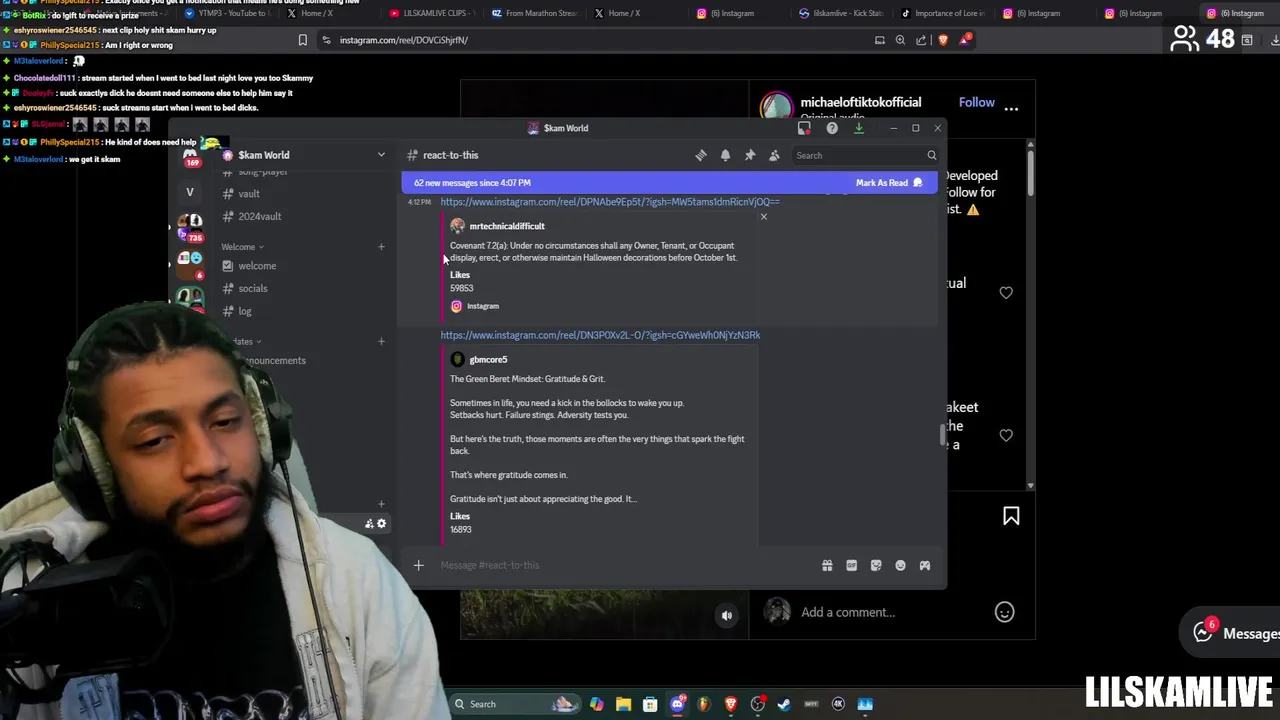Screen dimensions: 1280x720
Task: Click the plus attachment button in message bar
Action: coord(419,565)
